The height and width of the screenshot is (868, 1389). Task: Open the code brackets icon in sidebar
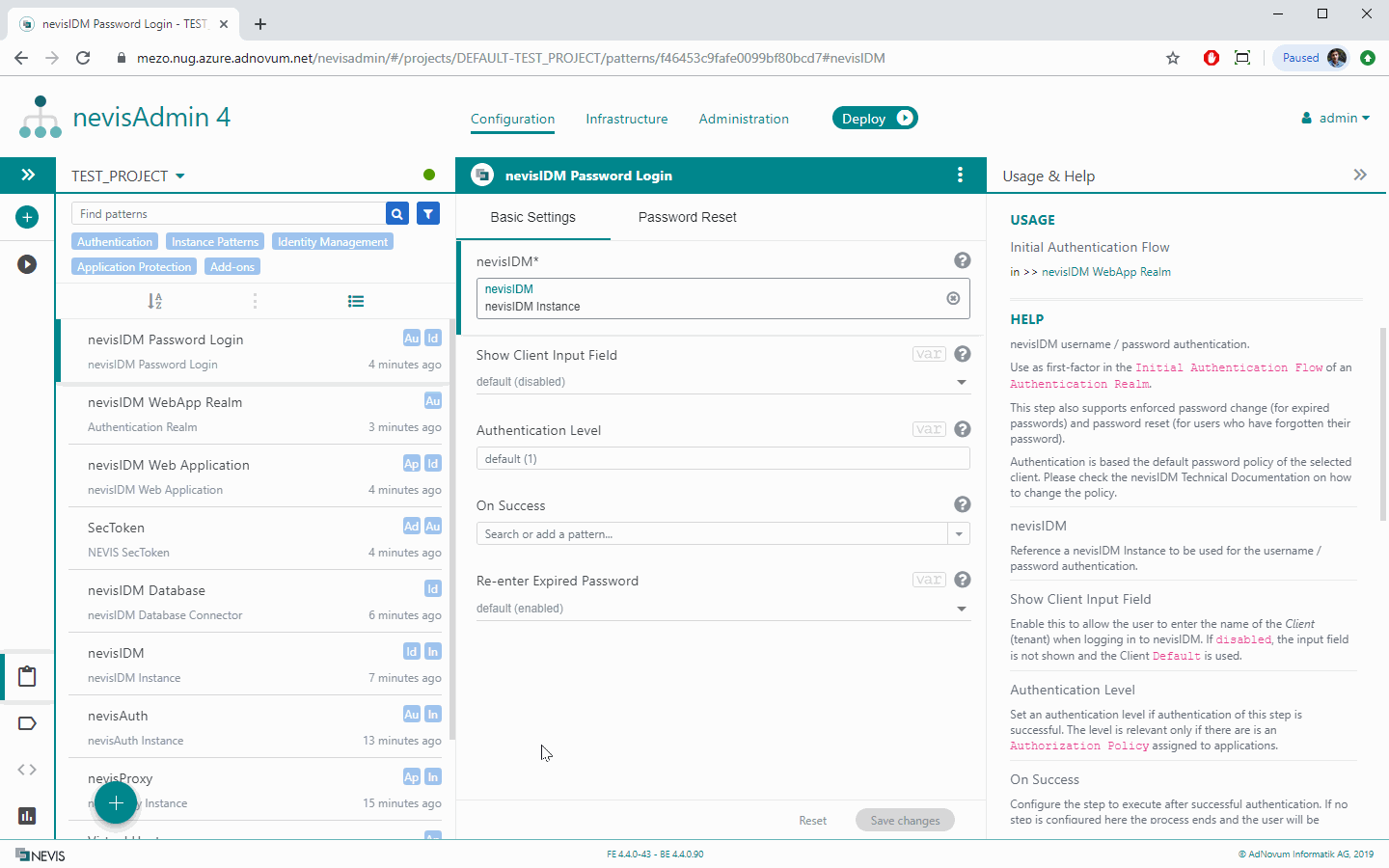click(27, 770)
